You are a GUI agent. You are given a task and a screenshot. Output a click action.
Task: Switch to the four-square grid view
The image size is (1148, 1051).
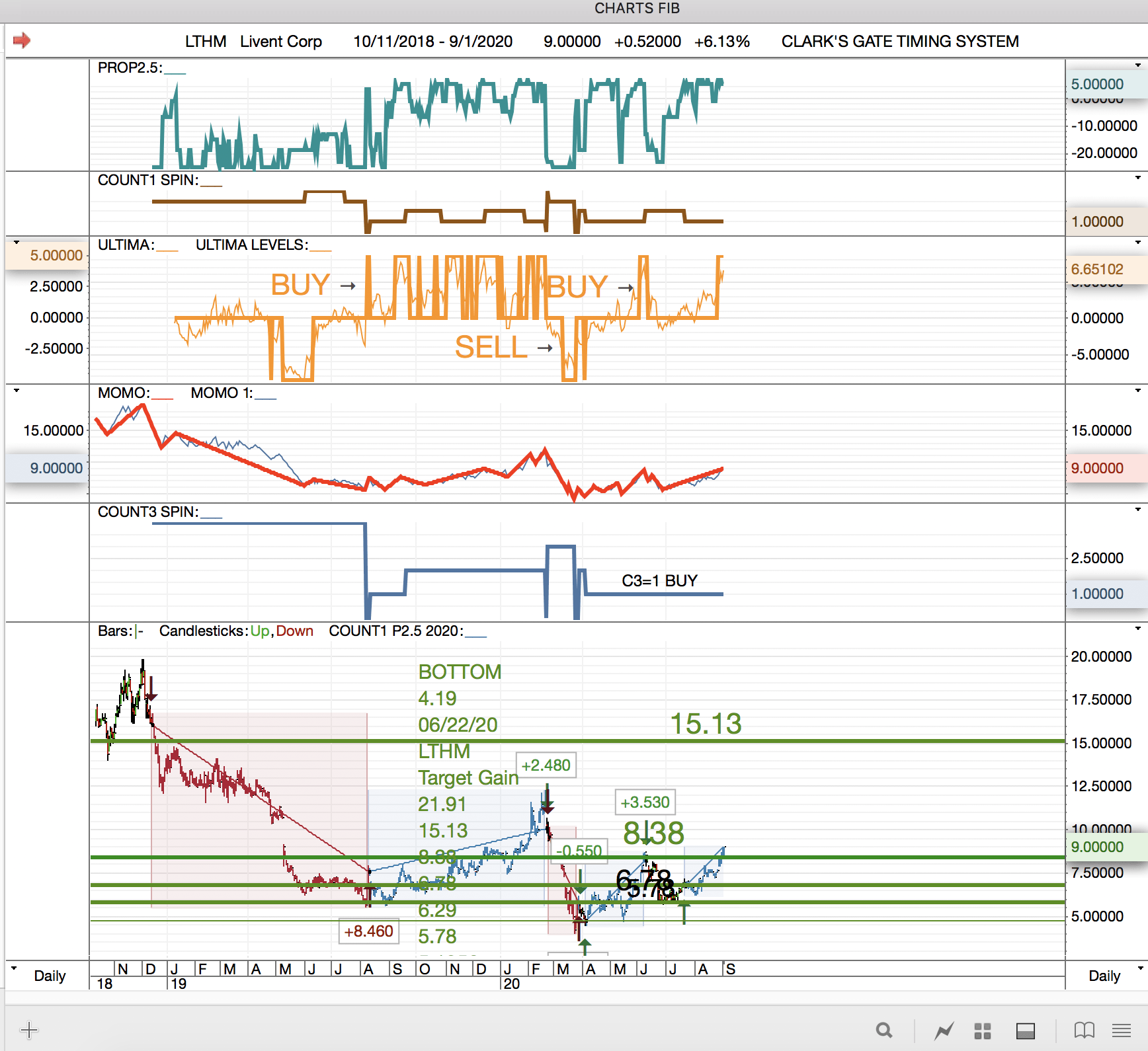pos(983,1031)
